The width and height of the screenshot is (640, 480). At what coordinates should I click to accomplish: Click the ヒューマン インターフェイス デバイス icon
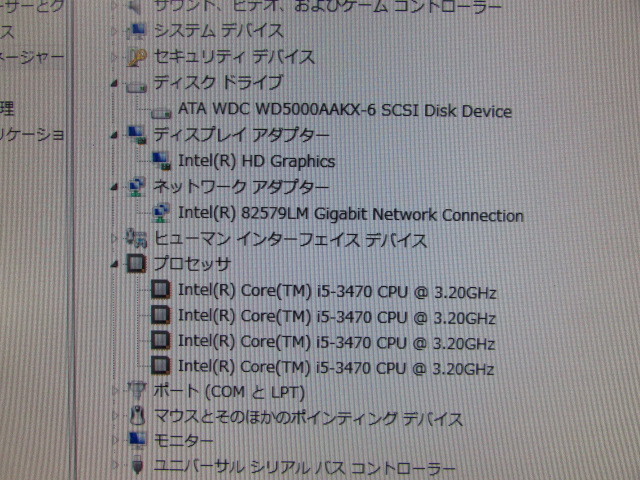click(137, 238)
